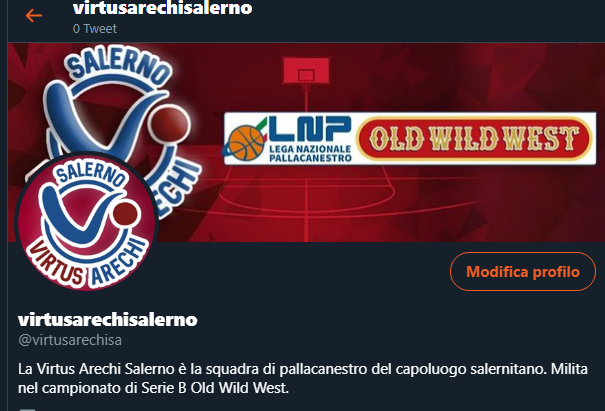Viewport: 605px width, 411px height.
Task: Click the @virtusarechisa handle
Action: click(x=70, y=340)
